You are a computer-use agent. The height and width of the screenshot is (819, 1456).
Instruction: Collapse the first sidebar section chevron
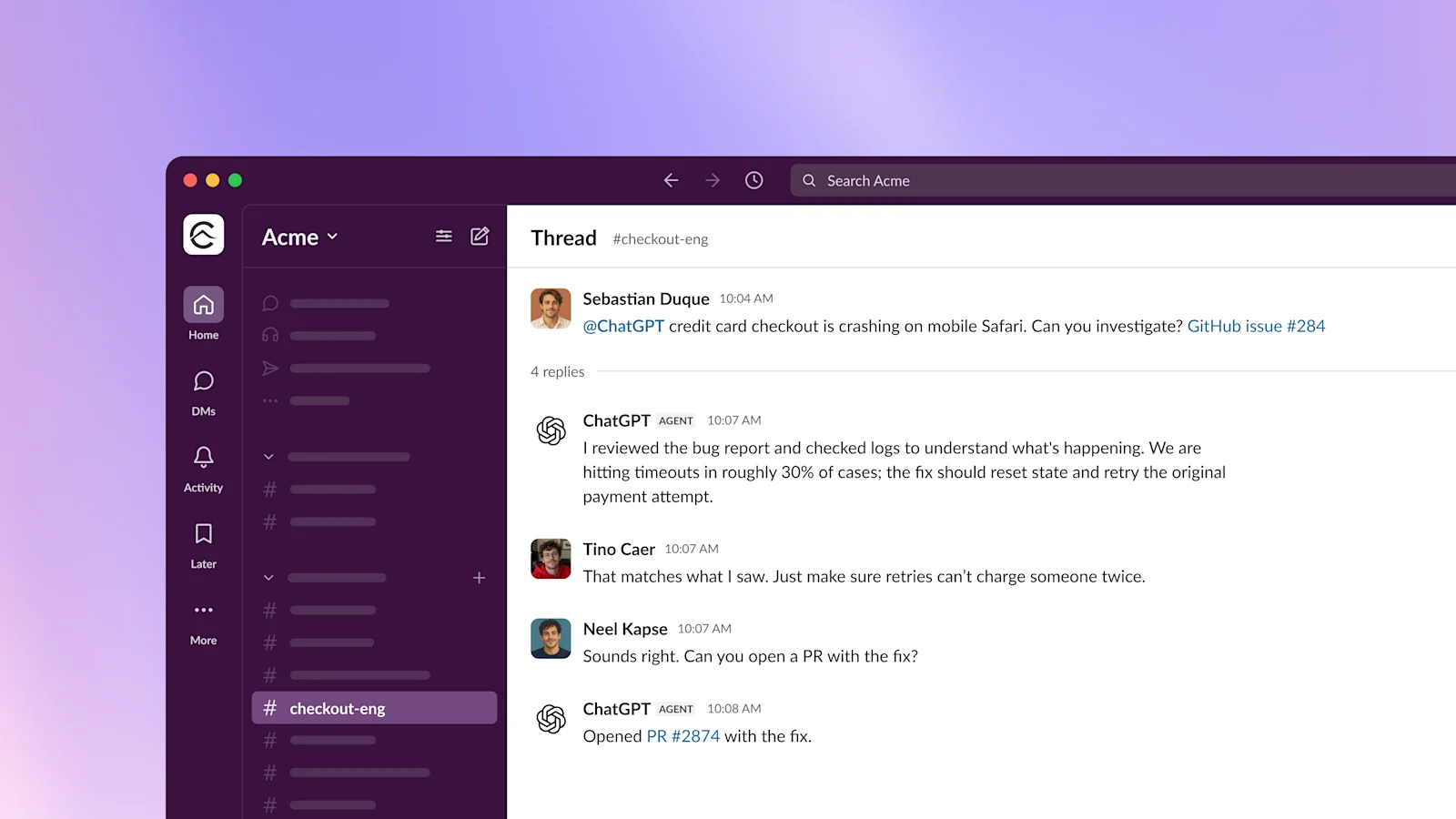coord(268,457)
